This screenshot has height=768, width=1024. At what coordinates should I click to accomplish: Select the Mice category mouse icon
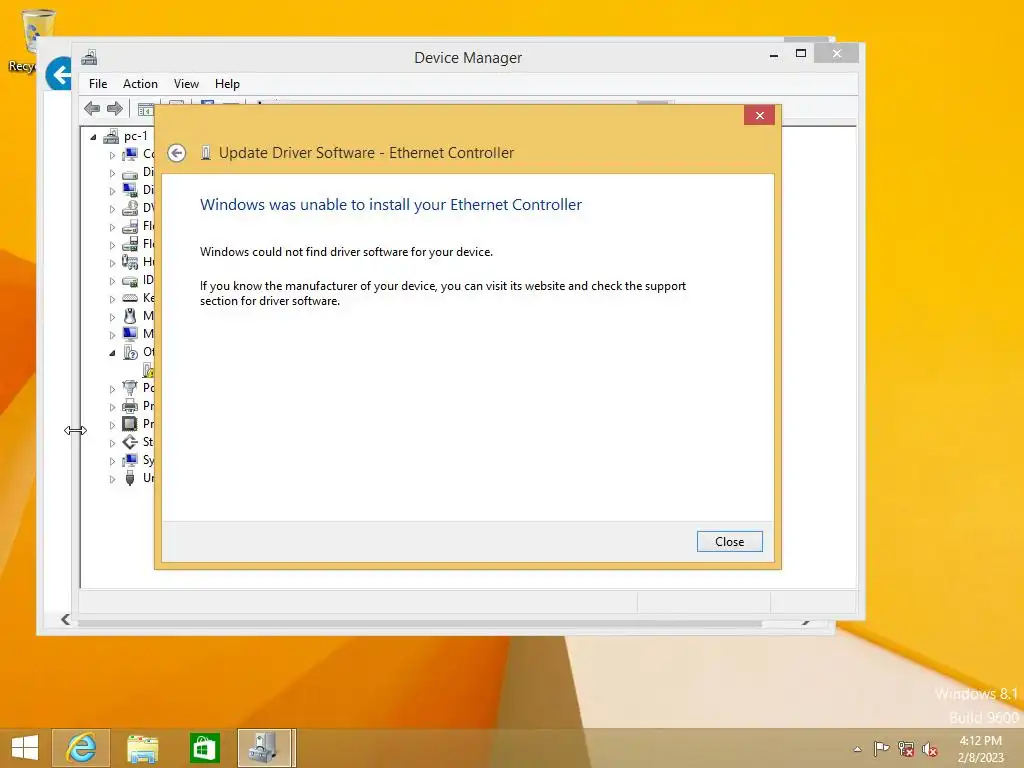[x=130, y=316]
